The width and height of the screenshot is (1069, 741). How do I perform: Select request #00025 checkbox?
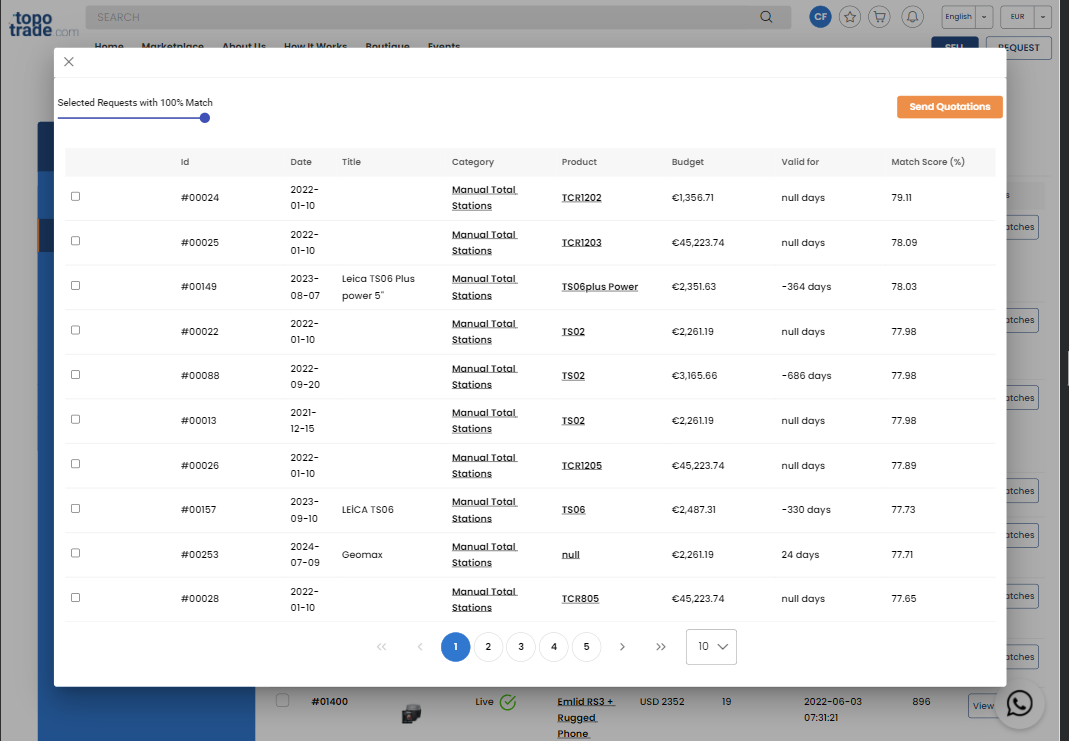(x=76, y=241)
